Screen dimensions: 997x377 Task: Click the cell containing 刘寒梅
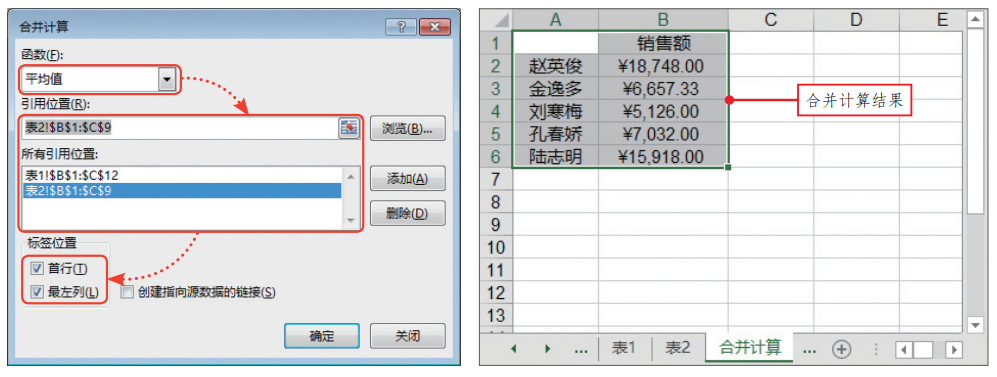click(x=555, y=111)
